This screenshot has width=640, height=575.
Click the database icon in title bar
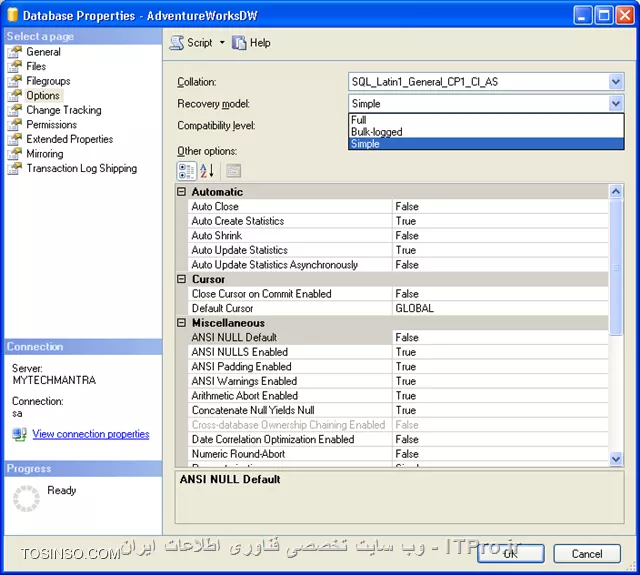[13, 15]
